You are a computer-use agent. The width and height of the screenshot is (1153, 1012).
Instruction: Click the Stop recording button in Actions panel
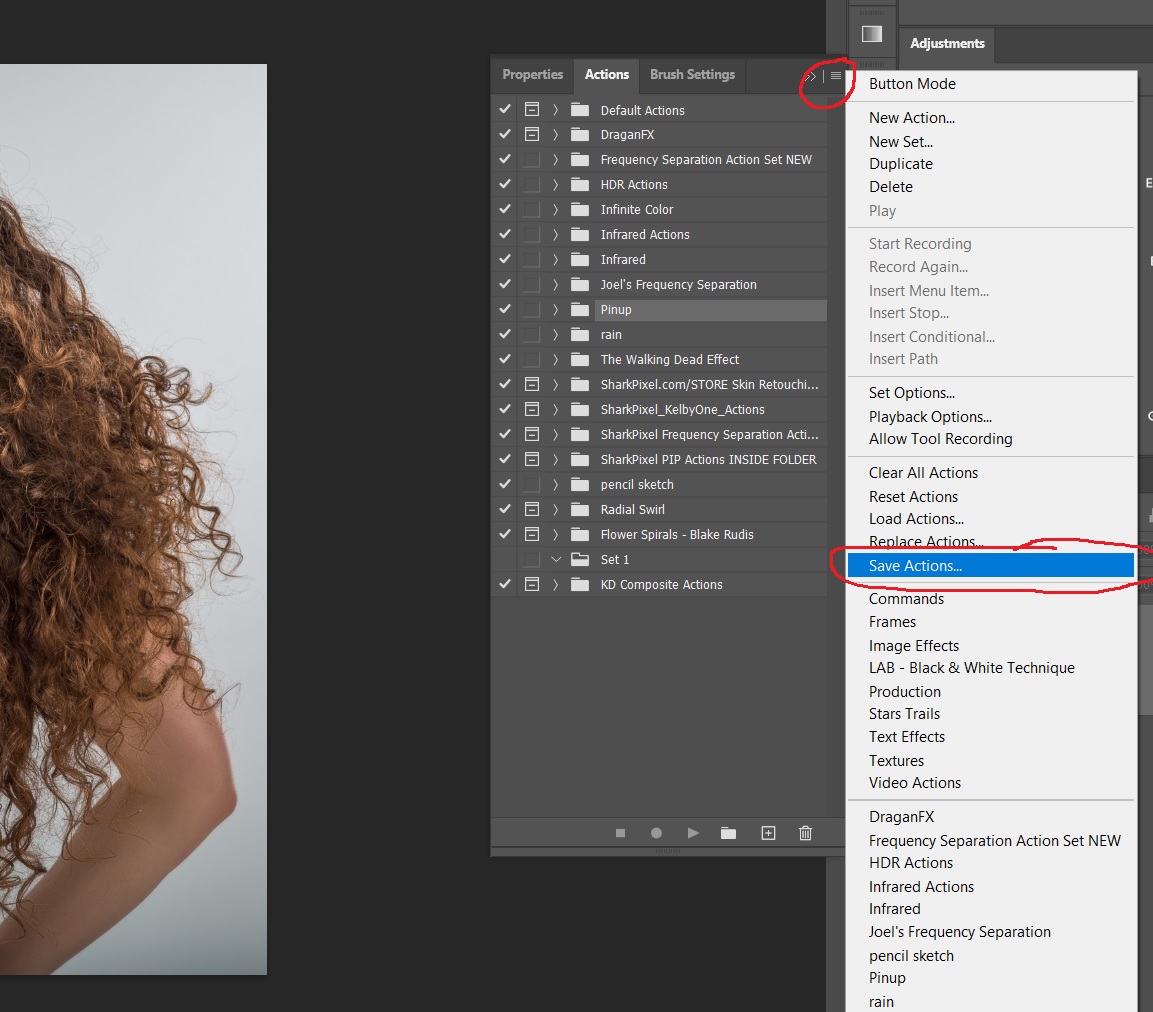click(x=620, y=833)
